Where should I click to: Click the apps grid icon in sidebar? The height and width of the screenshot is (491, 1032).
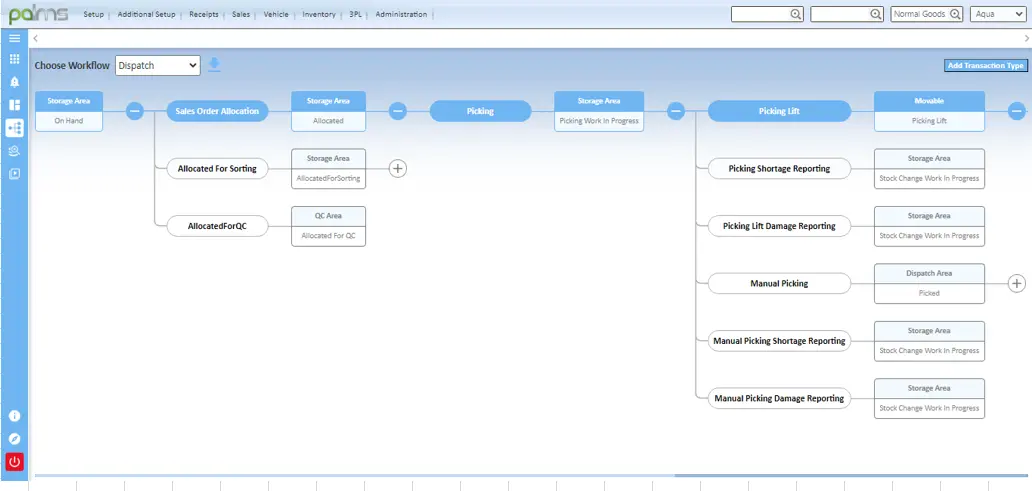pos(14,59)
